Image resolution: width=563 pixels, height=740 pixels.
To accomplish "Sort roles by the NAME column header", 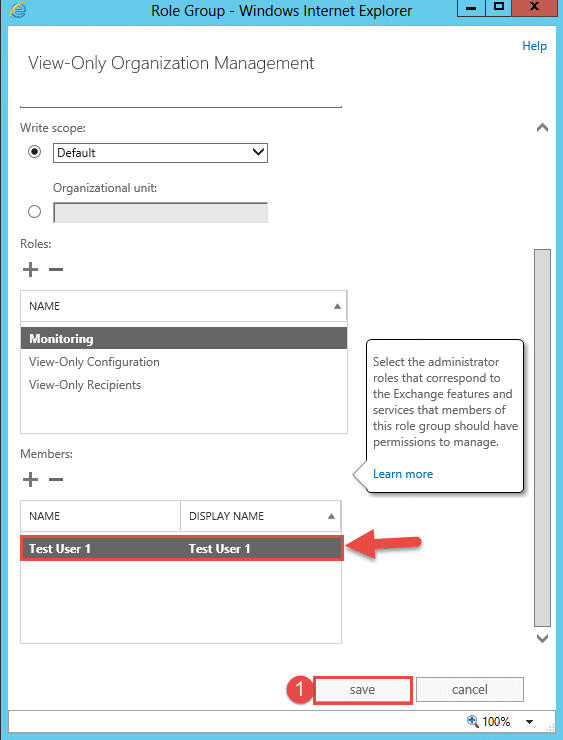I will pyautogui.click(x=184, y=306).
